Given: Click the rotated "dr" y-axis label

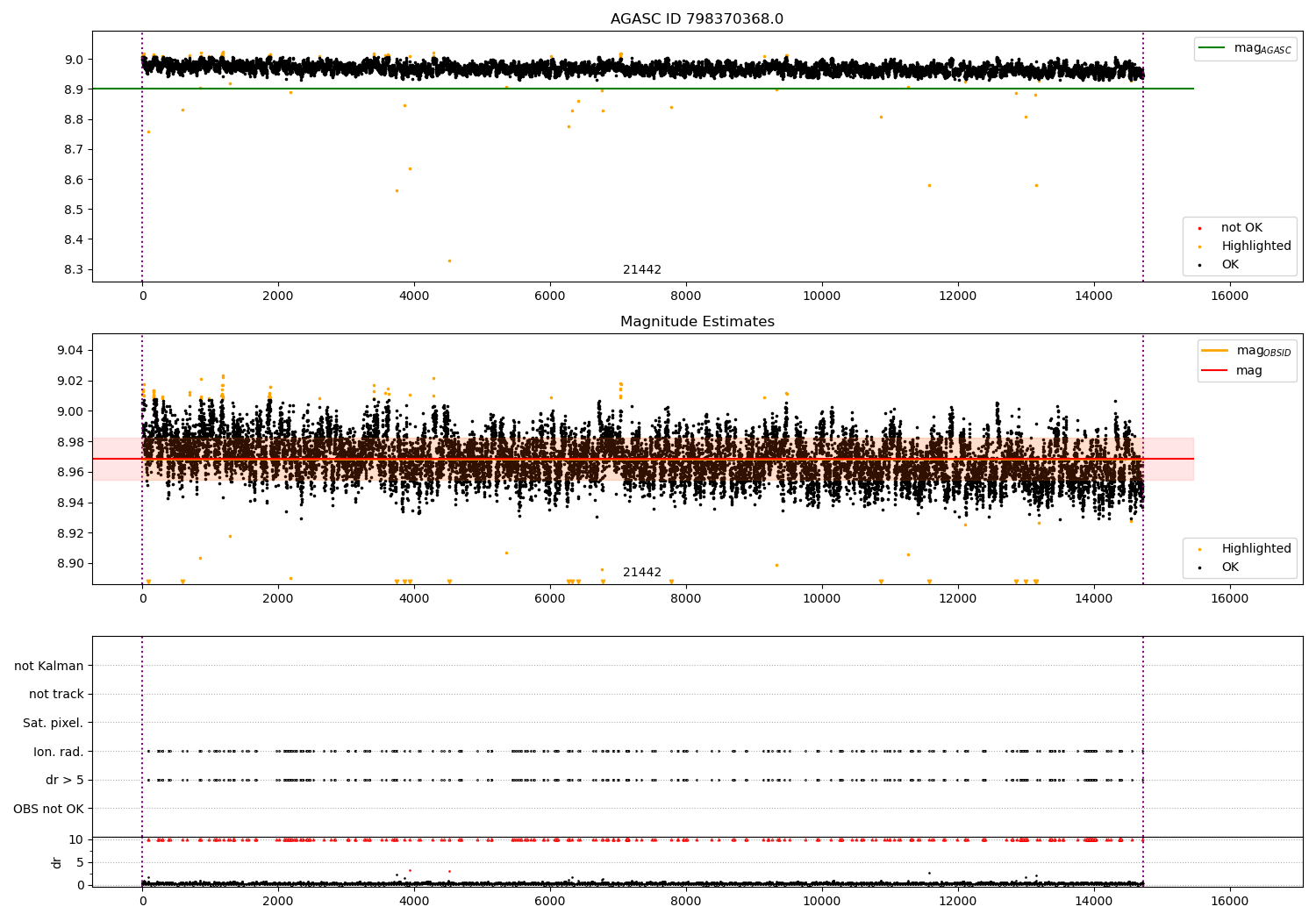Looking at the screenshot, I should coord(56,862).
